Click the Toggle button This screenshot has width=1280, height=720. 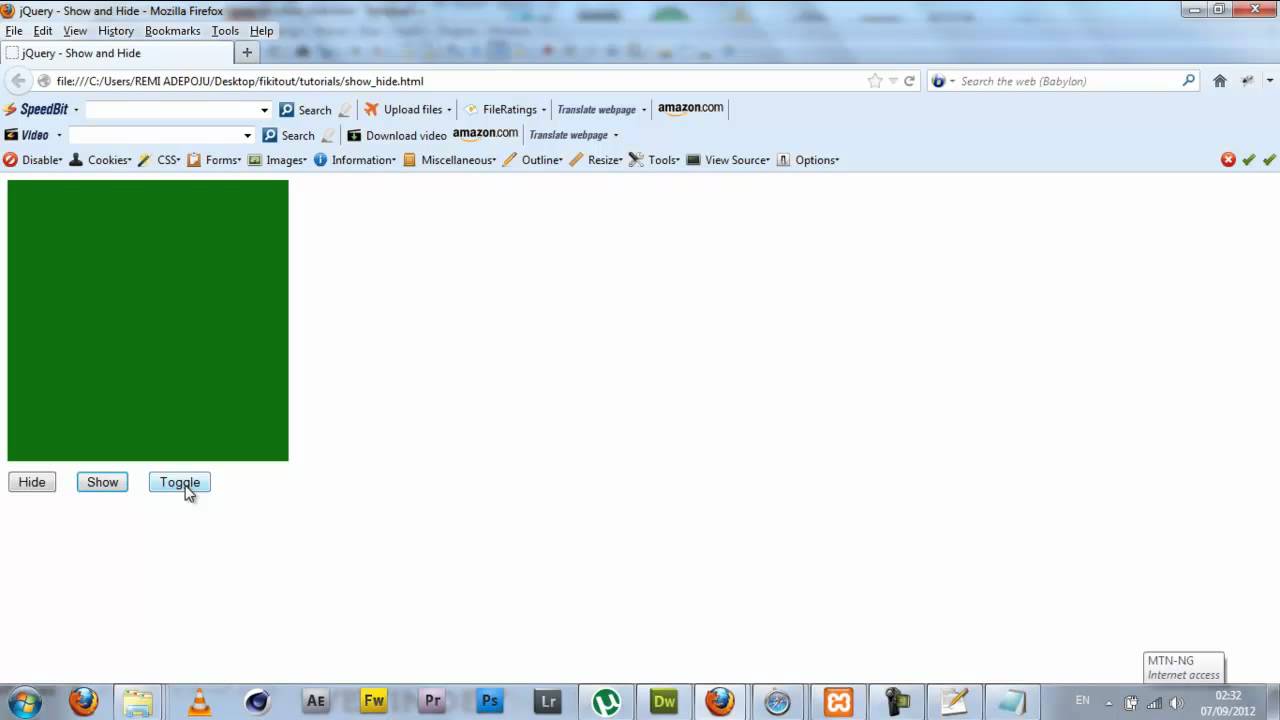coord(180,482)
